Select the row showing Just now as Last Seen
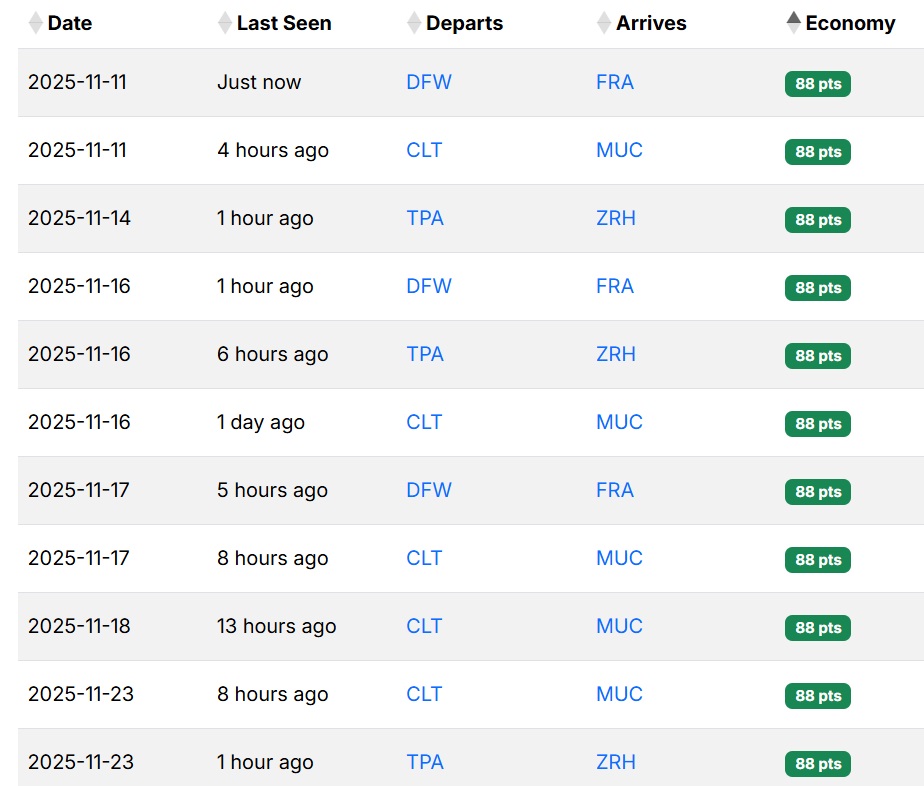Image resolution: width=924 pixels, height=786 pixels. tap(259, 82)
